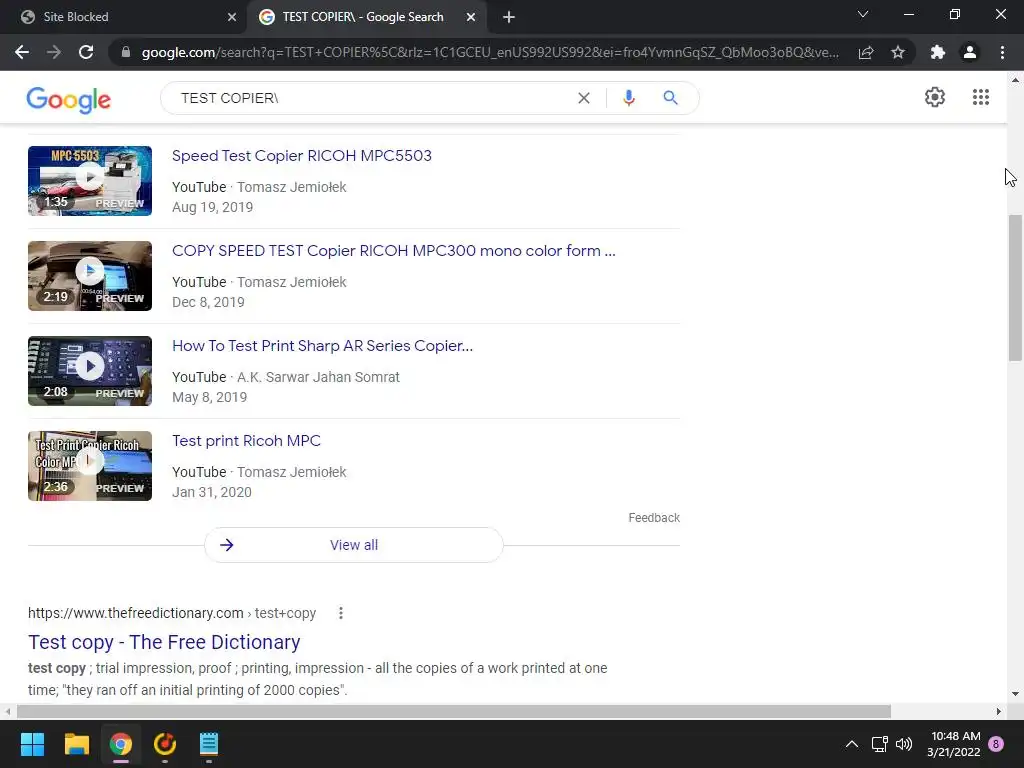Reload the Google search page
1024x768 pixels.
[86, 52]
